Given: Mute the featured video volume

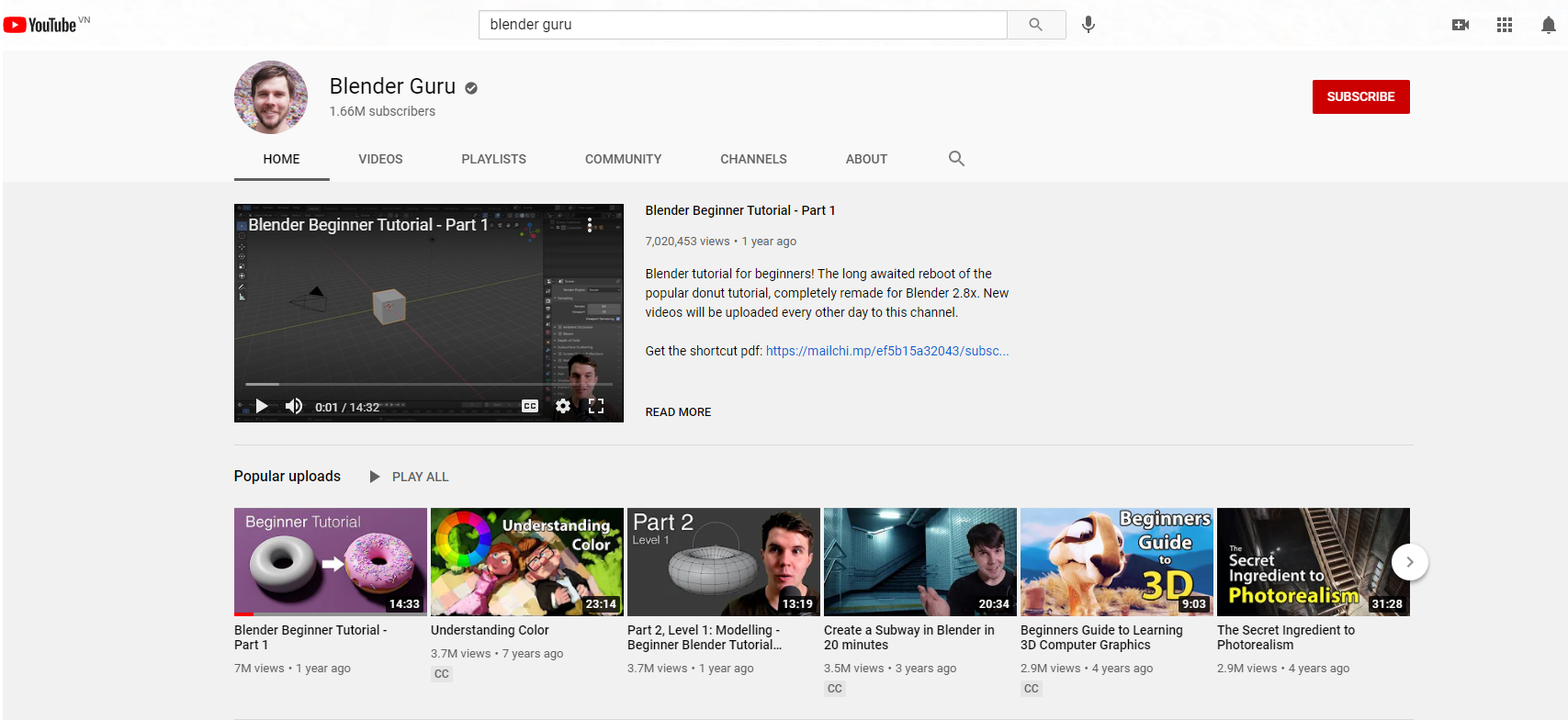Looking at the screenshot, I should coord(294,406).
